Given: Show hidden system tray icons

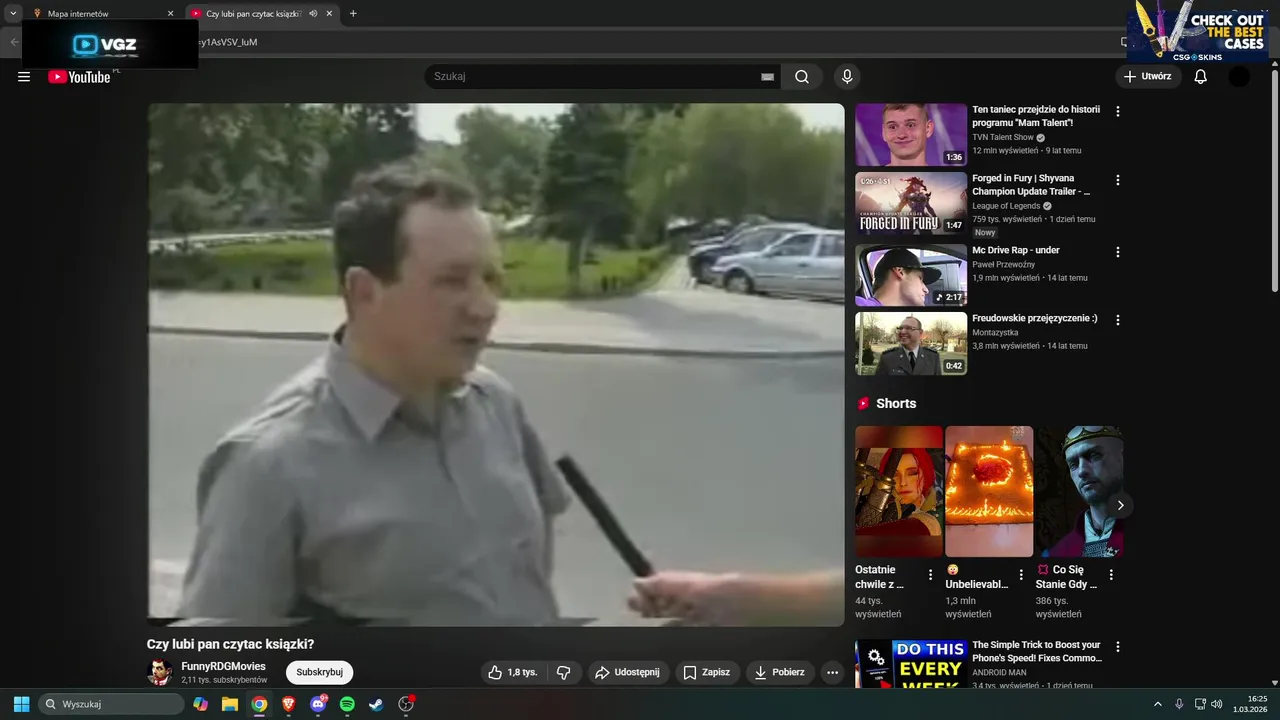Looking at the screenshot, I should [1158, 704].
